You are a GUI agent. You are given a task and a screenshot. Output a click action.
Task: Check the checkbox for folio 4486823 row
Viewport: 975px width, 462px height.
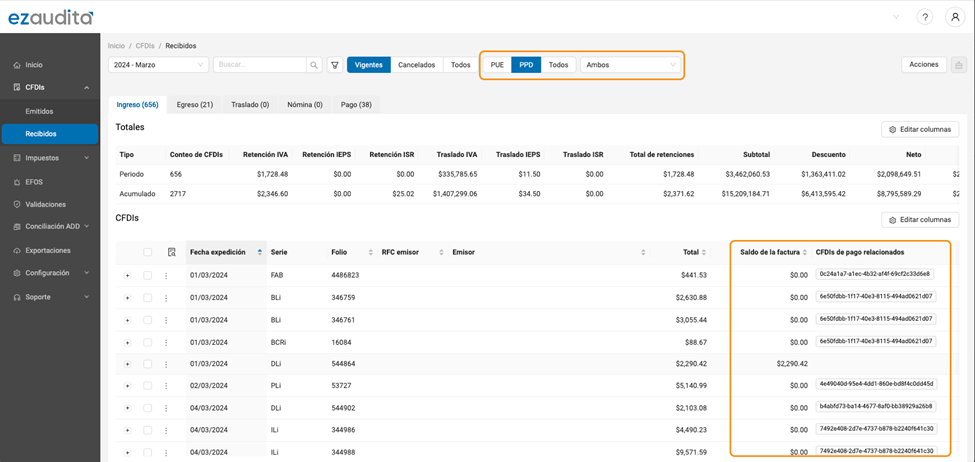[x=148, y=275]
